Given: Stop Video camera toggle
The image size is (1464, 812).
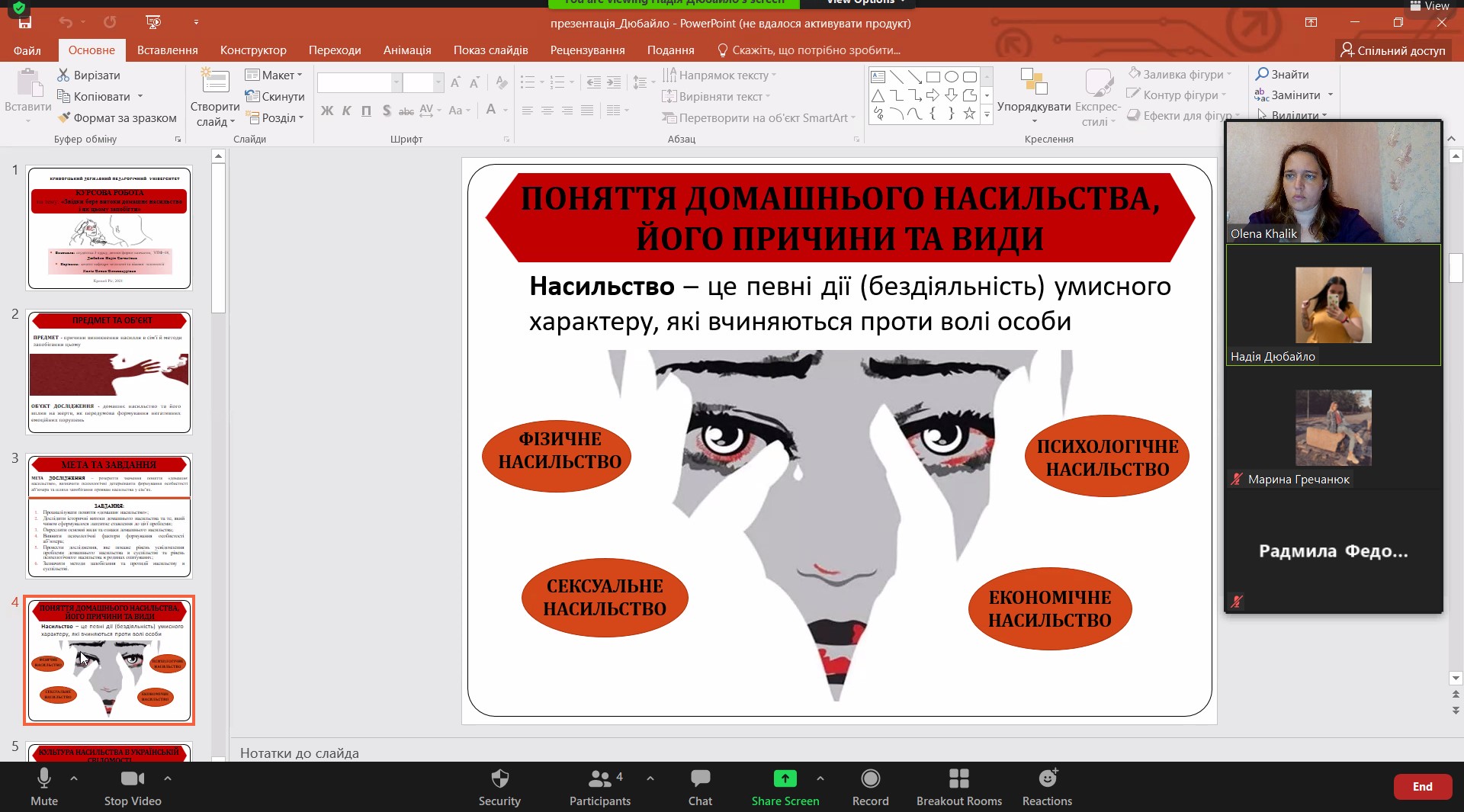Looking at the screenshot, I should tap(133, 787).
